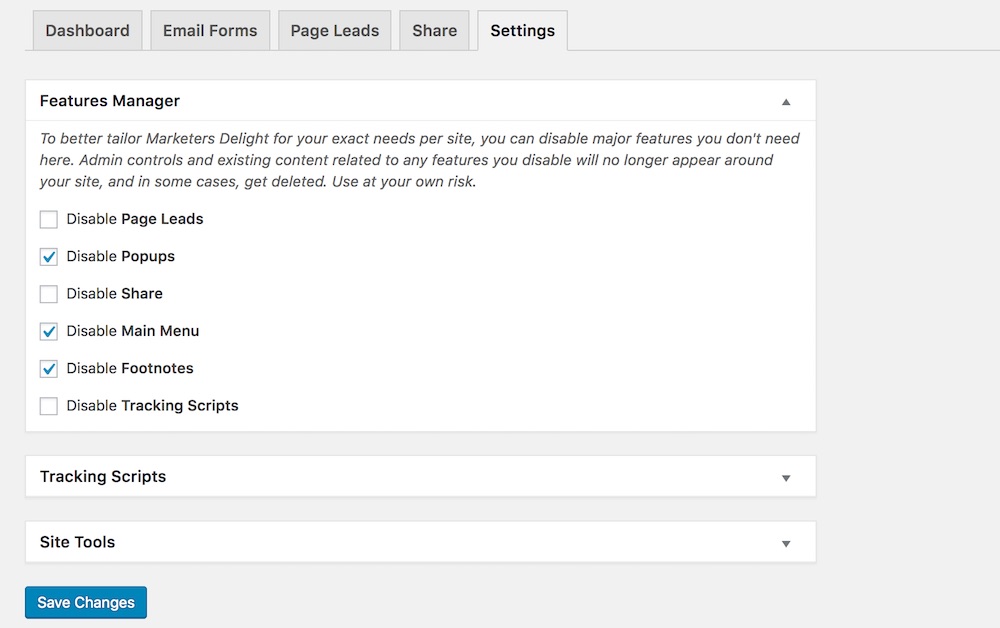Image resolution: width=1000 pixels, height=628 pixels.
Task: Expand the Site Tools panel arrow
Action: coord(786,544)
